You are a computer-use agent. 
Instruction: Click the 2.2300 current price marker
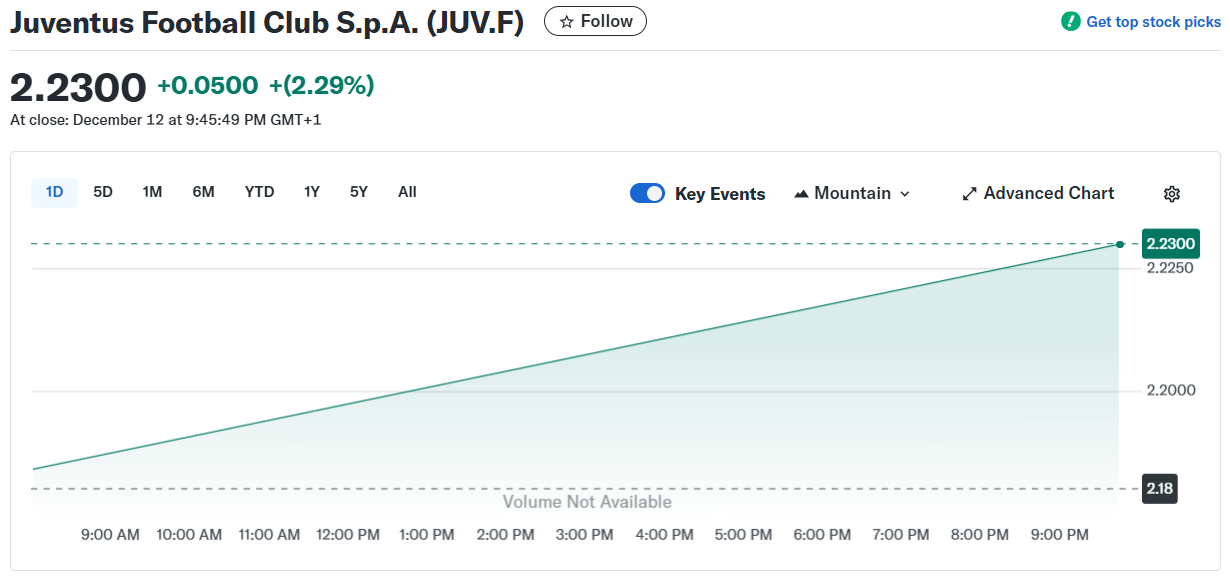click(x=1170, y=244)
